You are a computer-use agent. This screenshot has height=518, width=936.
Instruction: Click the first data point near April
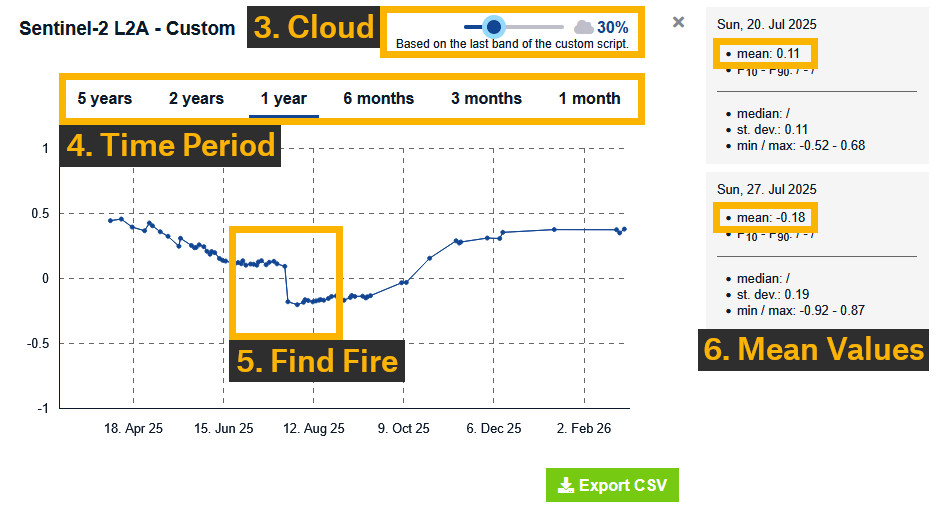pyautogui.click(x=110, y=221)
